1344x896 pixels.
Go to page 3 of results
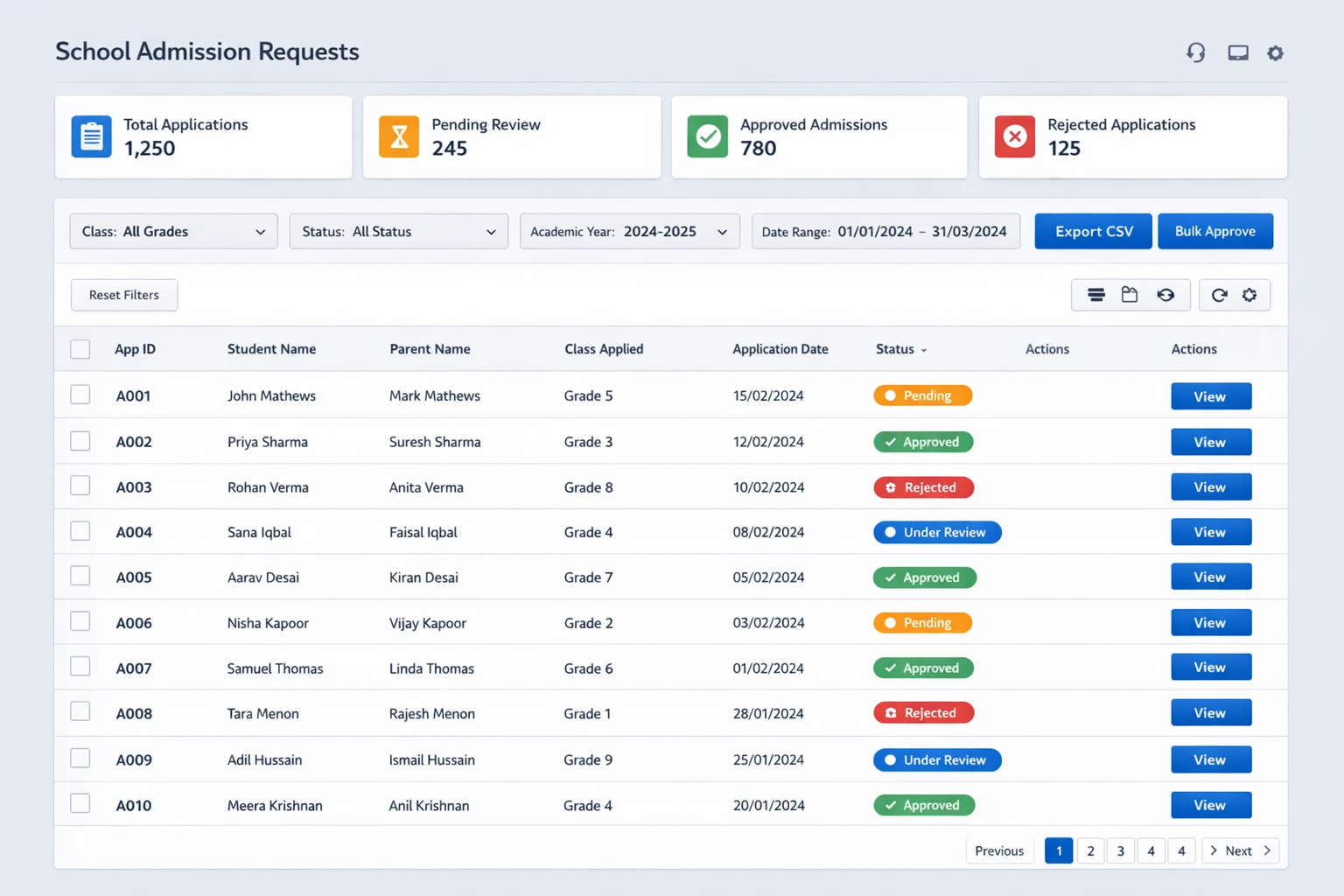(x=1120, y=850)
